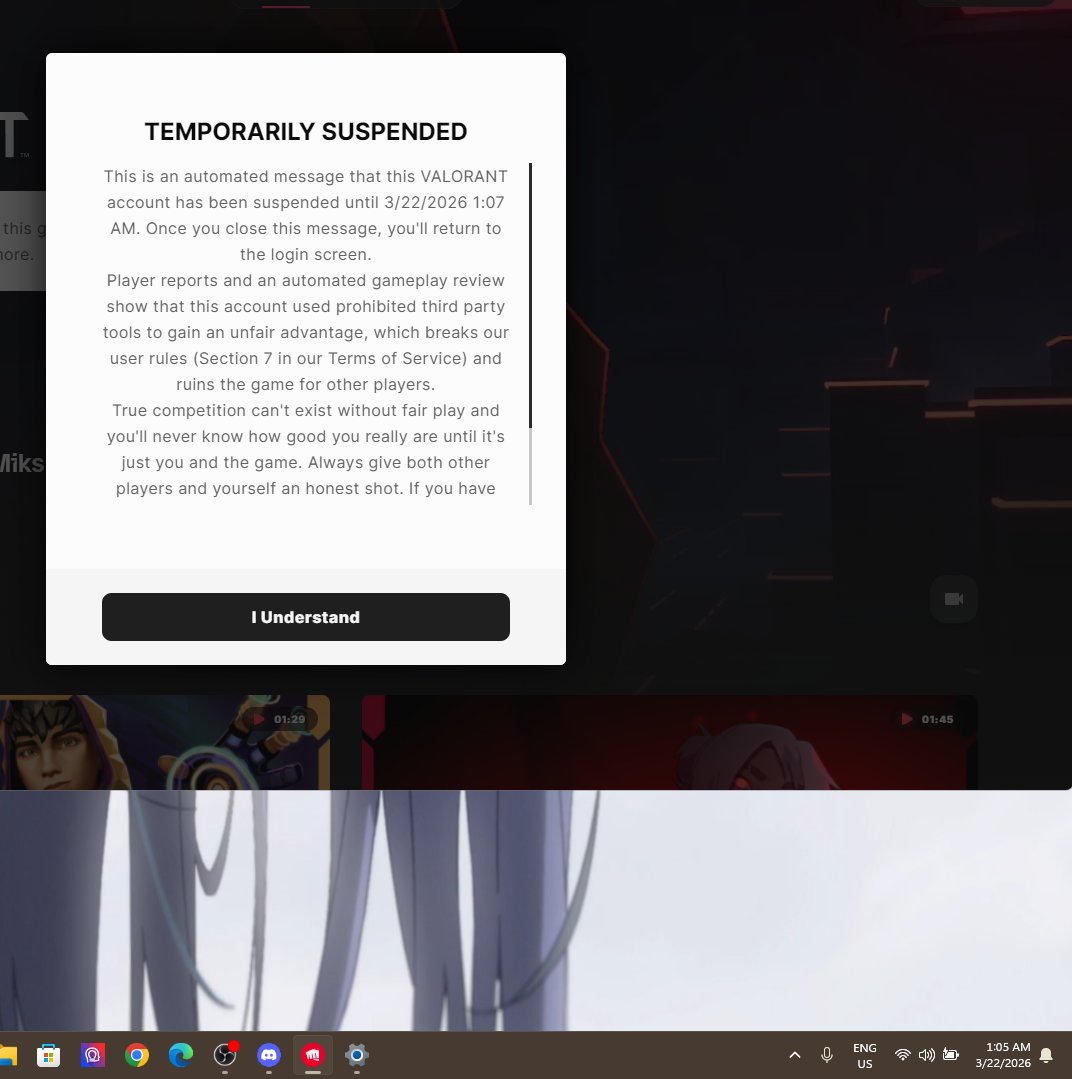This screenshot has height=1079, width=1072.
Task: Open the notification bell in the taskbar
Action: [x=1046, y=1055]
